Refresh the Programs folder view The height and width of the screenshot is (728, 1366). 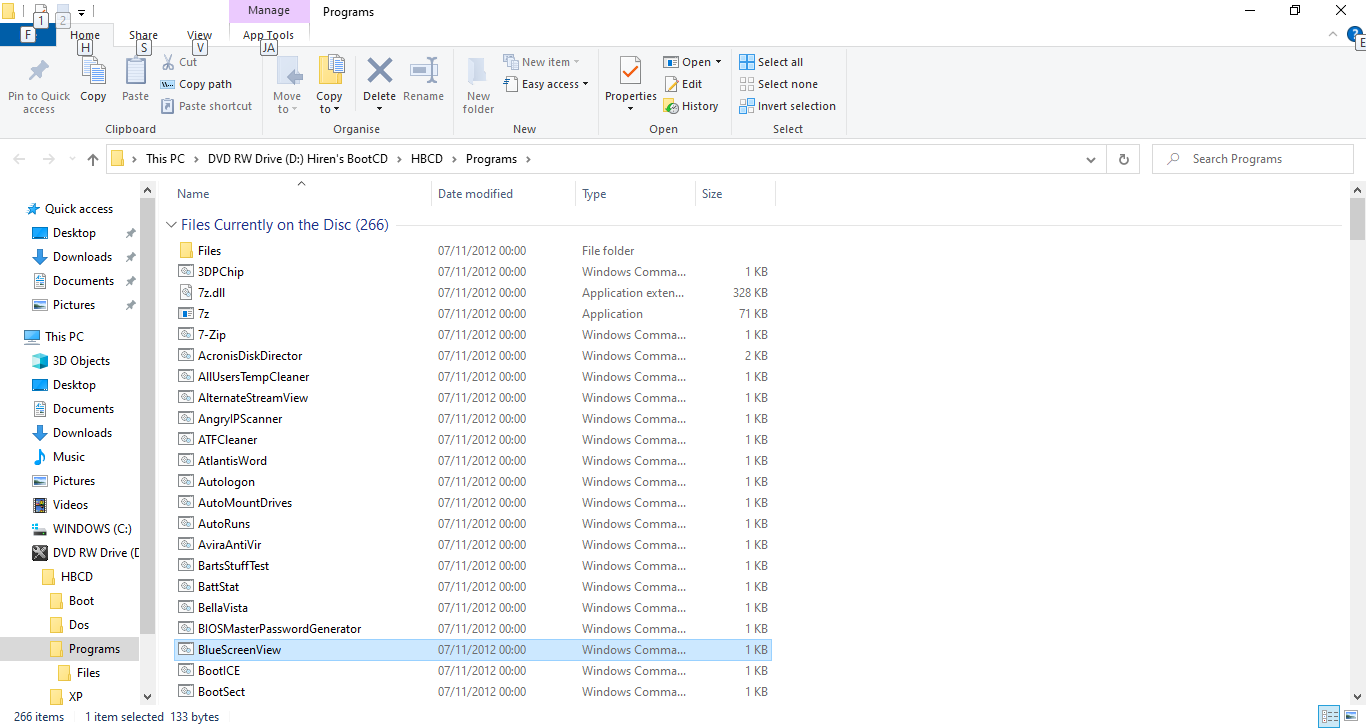pyautogui.click(x=1123, y=159)
